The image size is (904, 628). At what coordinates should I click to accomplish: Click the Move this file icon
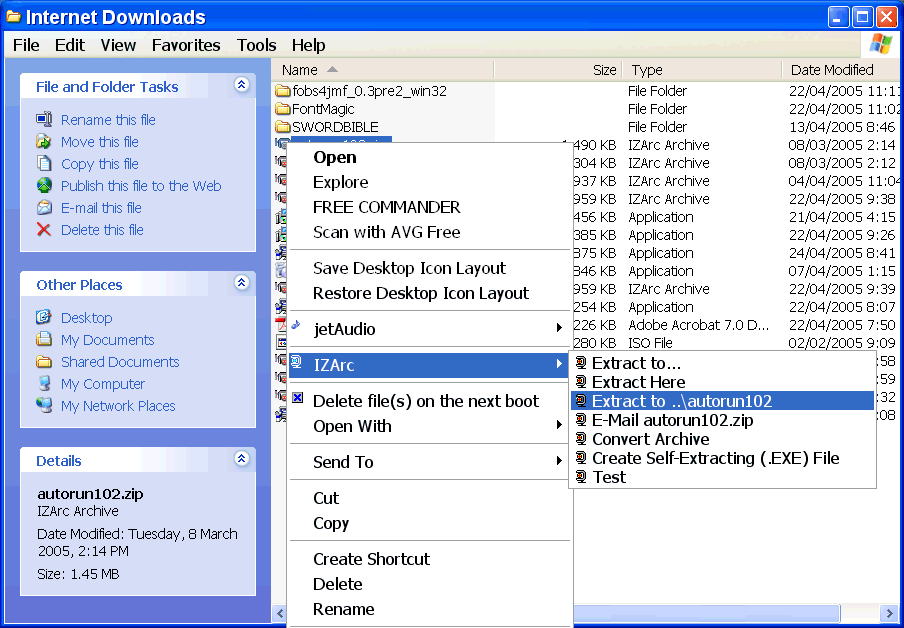(44, 141)
